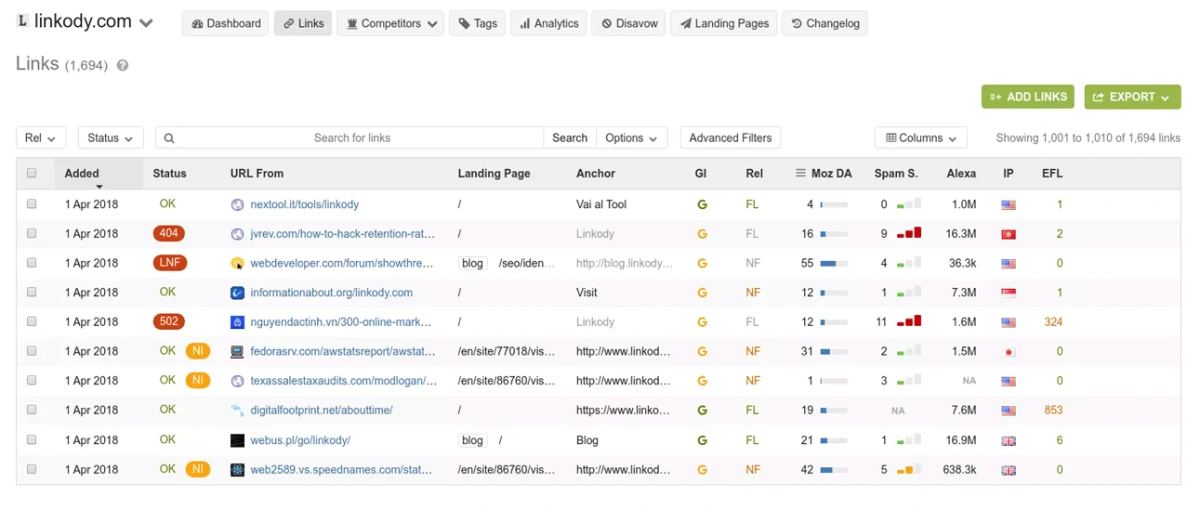
Task: Click the red 404 status badge
Action: 168,234
